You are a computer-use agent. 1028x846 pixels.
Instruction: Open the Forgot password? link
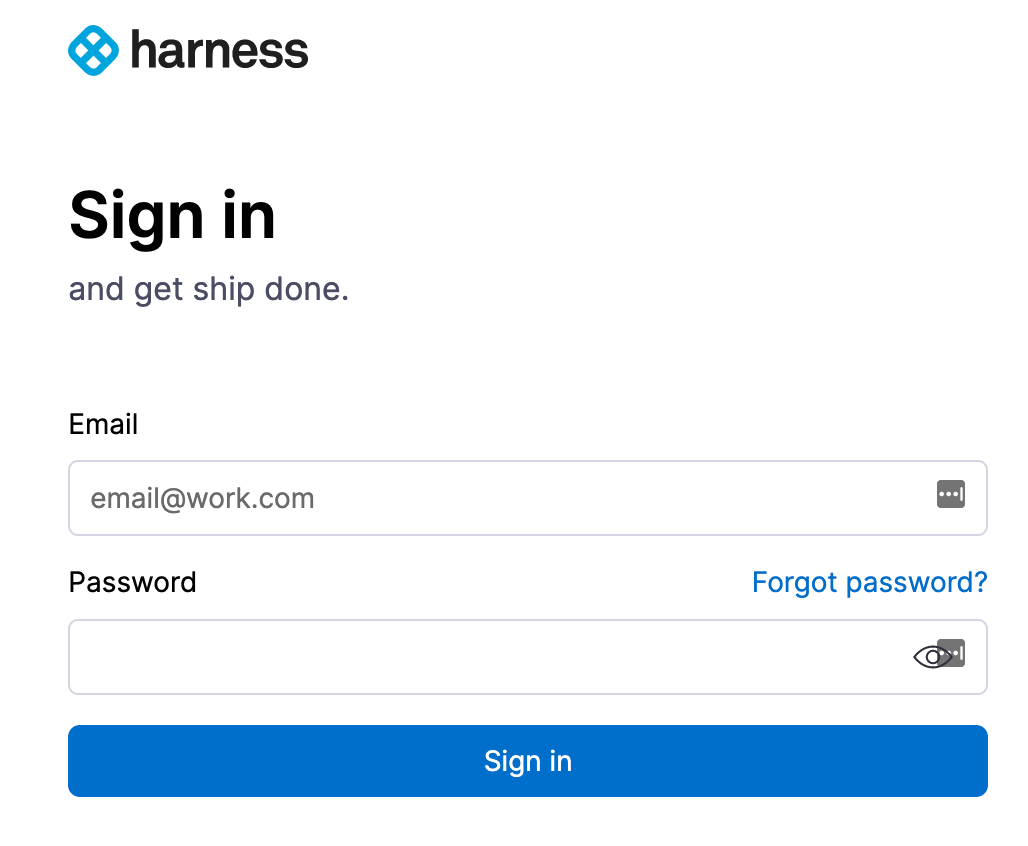point(869,582)
